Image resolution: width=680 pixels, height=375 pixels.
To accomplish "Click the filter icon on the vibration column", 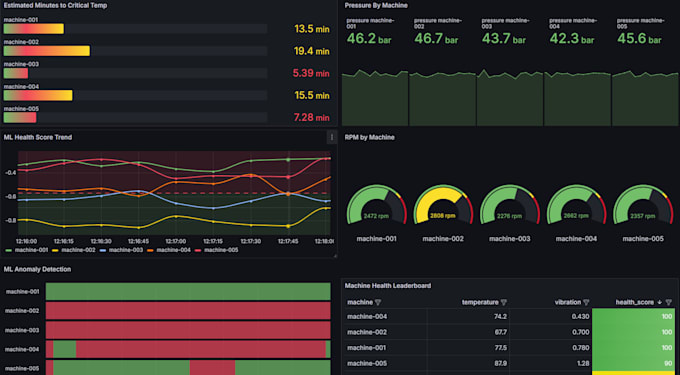I will click(586, 302).
